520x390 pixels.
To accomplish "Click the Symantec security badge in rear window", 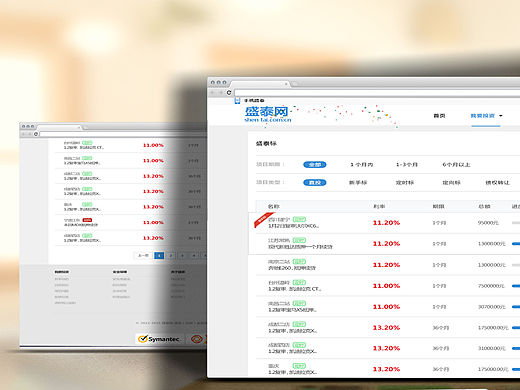I will pyautogui.click(x=159, y=339).
